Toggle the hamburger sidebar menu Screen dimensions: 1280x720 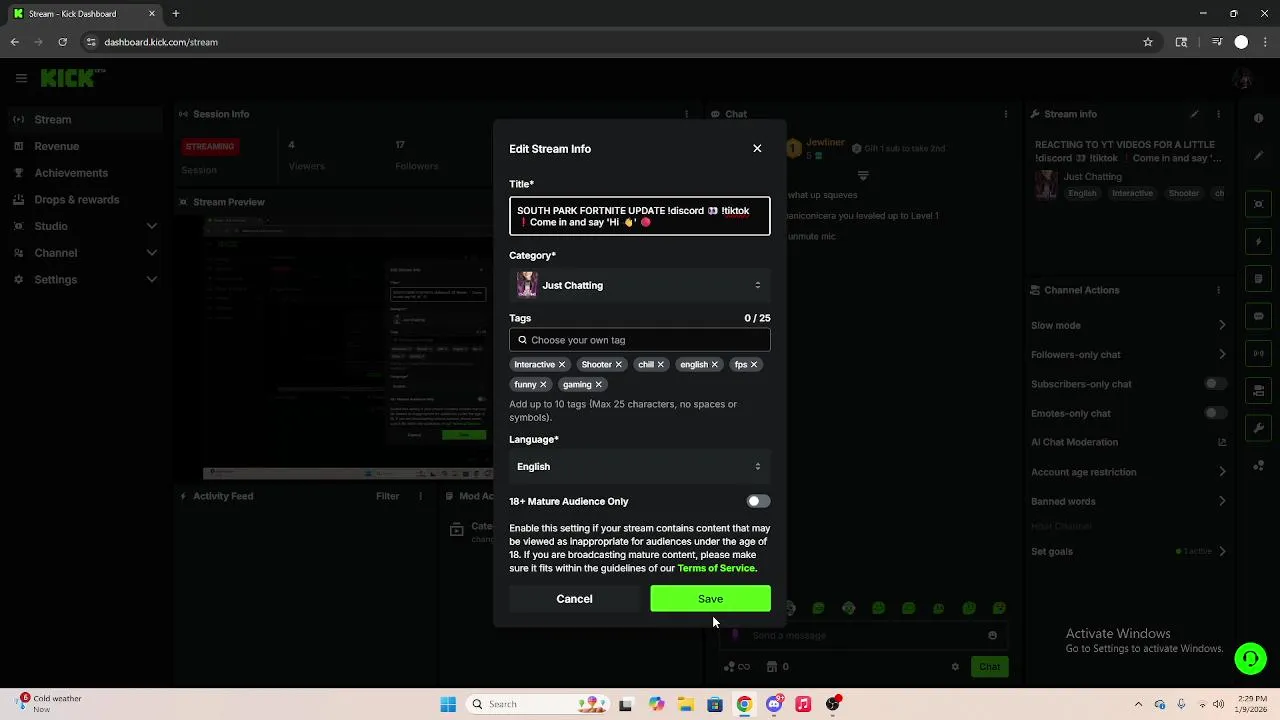coord(21,78)
